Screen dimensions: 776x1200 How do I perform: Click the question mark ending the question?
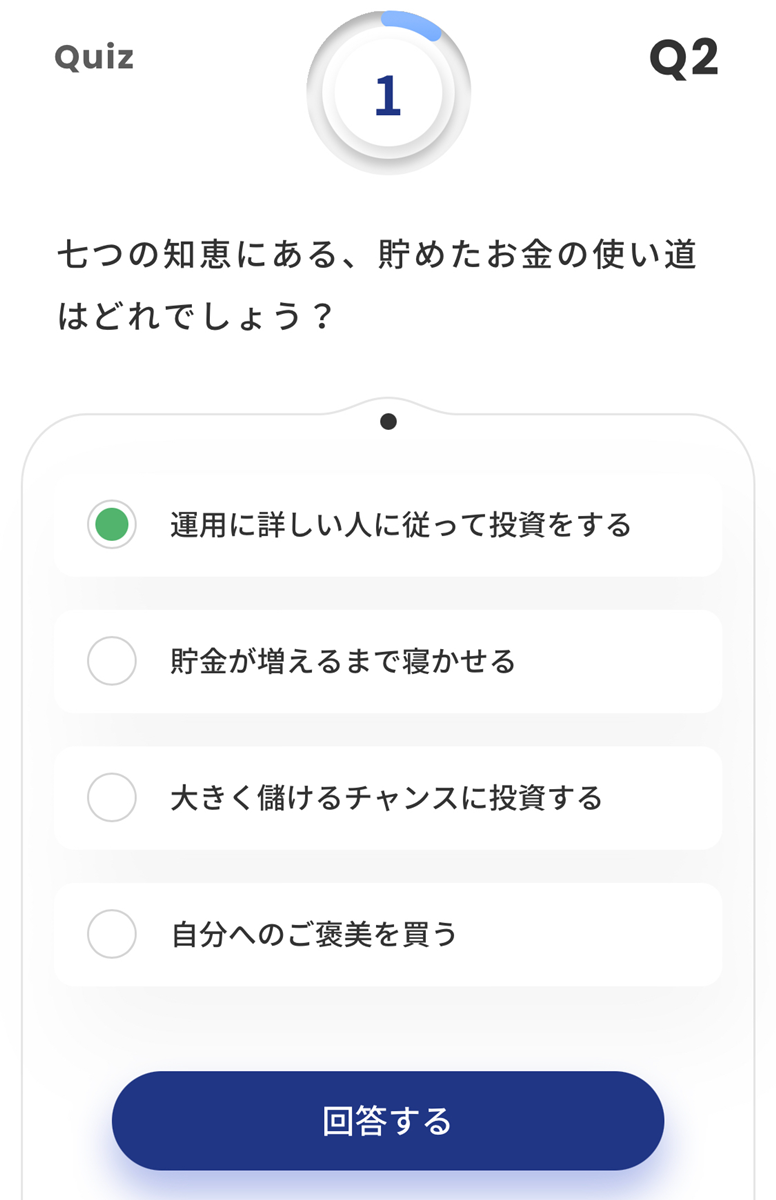[320, 317]
